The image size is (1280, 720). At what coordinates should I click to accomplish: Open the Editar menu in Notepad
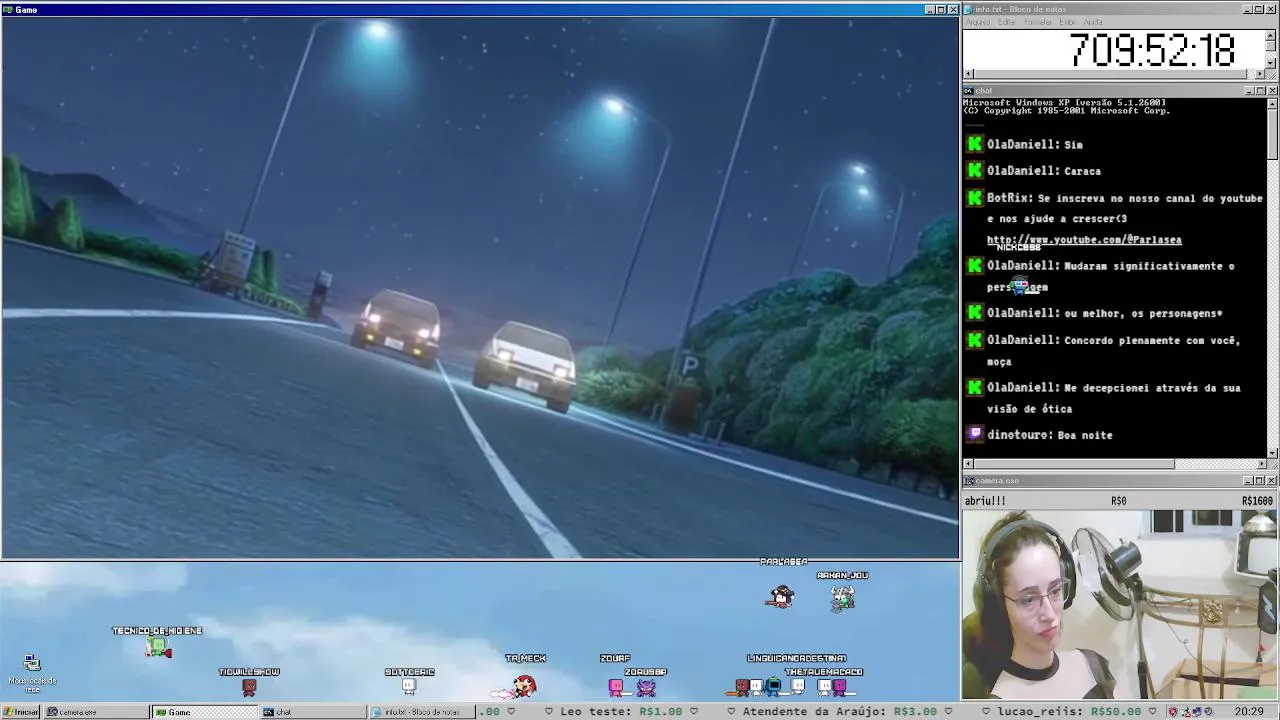point(1007,22)
